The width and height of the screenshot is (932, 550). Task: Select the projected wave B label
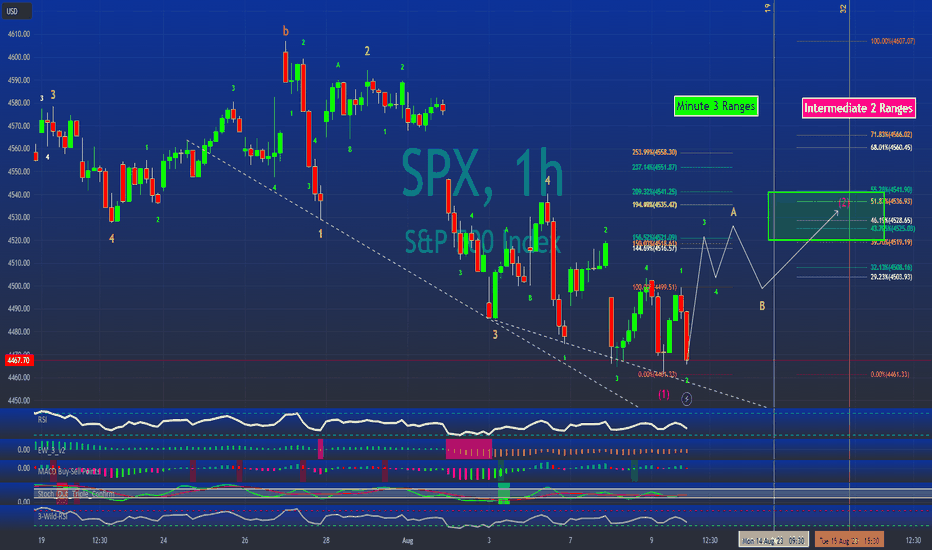pyautogui.click(x=762, y=306)
